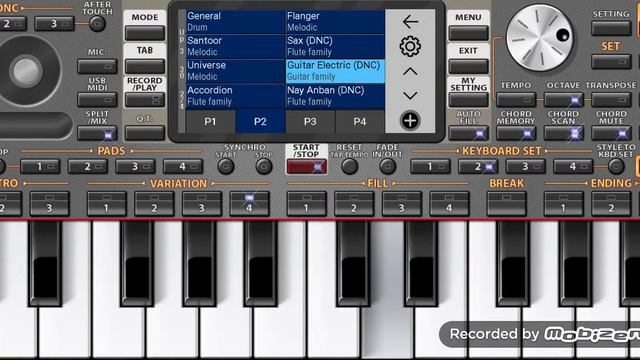This screenshot has width=640, height=360.
Task: Select VARIATION 1
Action: pyautogui.click(x=107, y=203)
